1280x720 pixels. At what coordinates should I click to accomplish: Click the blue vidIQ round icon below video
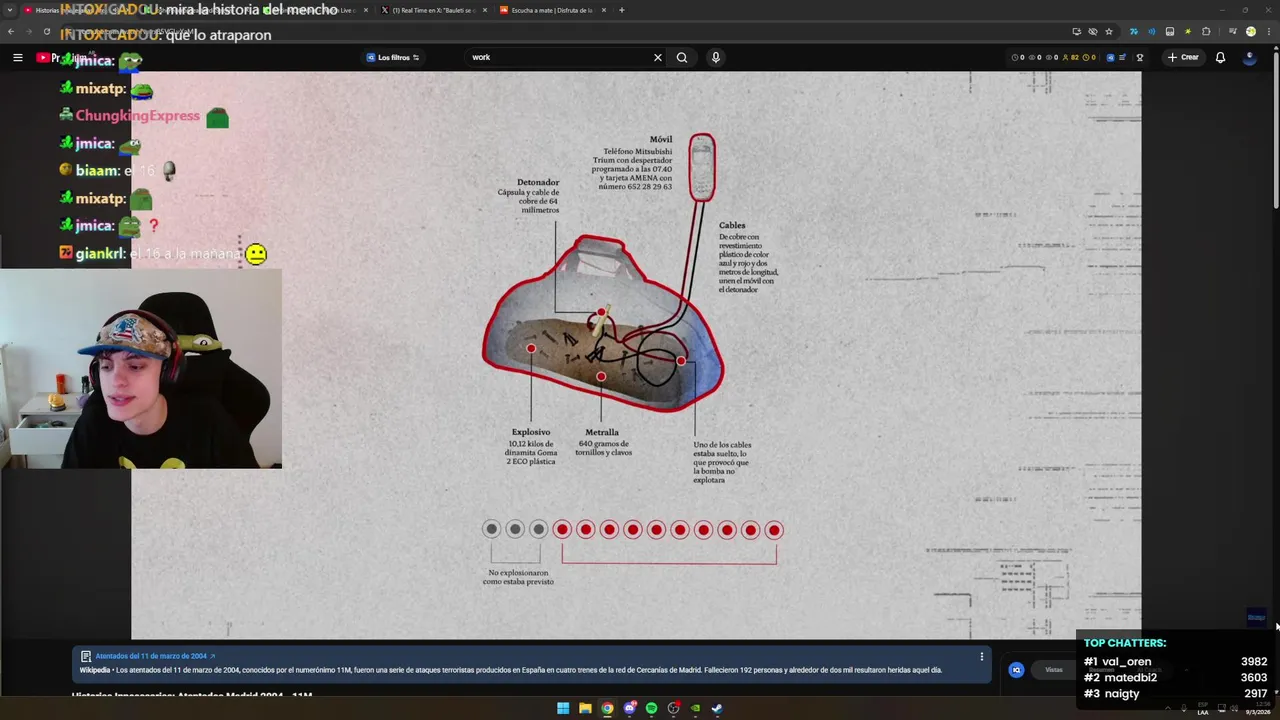tap(1016, 670)
